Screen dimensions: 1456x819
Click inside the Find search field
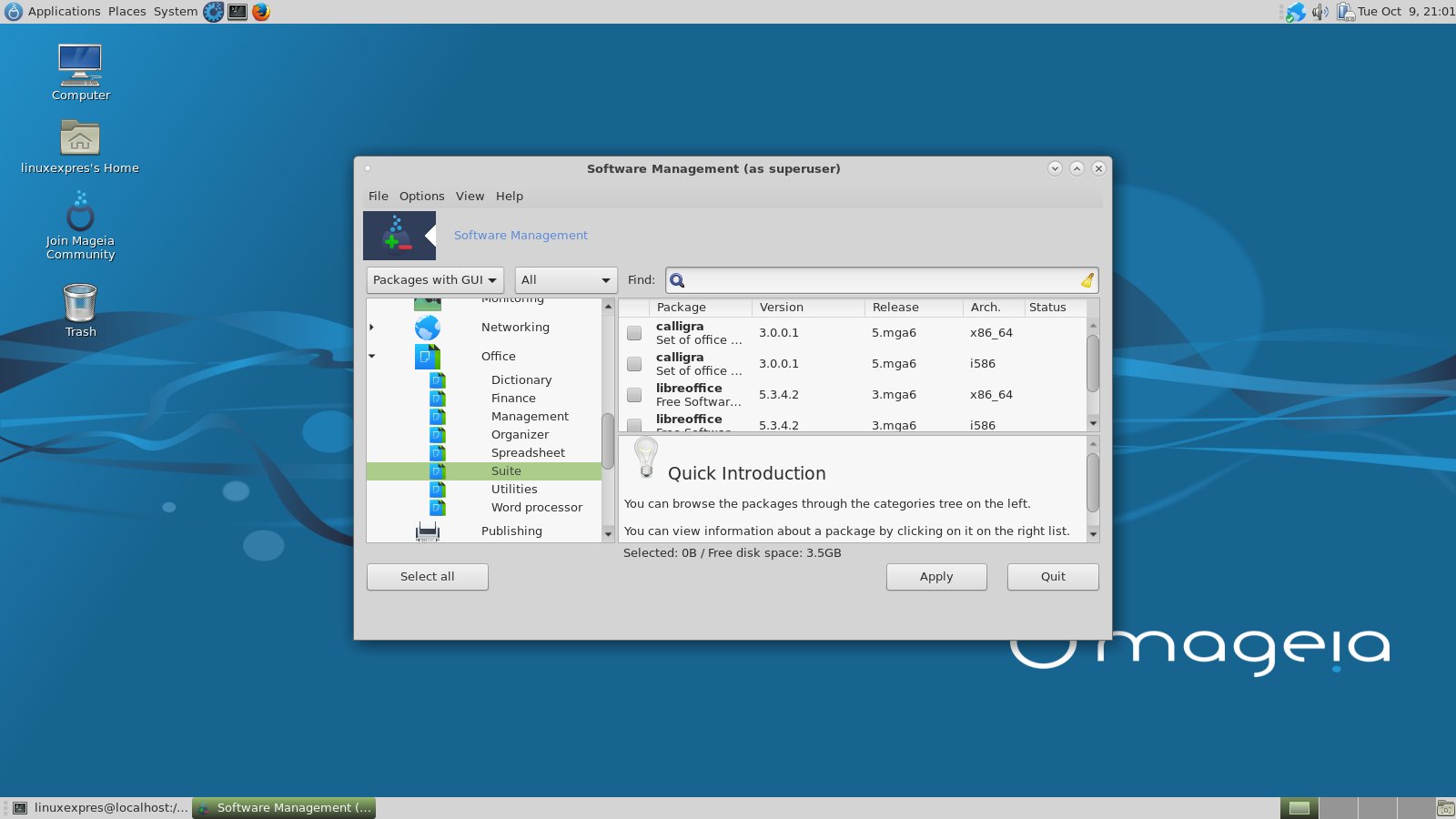pyautogui.click(x=882, y=280)
